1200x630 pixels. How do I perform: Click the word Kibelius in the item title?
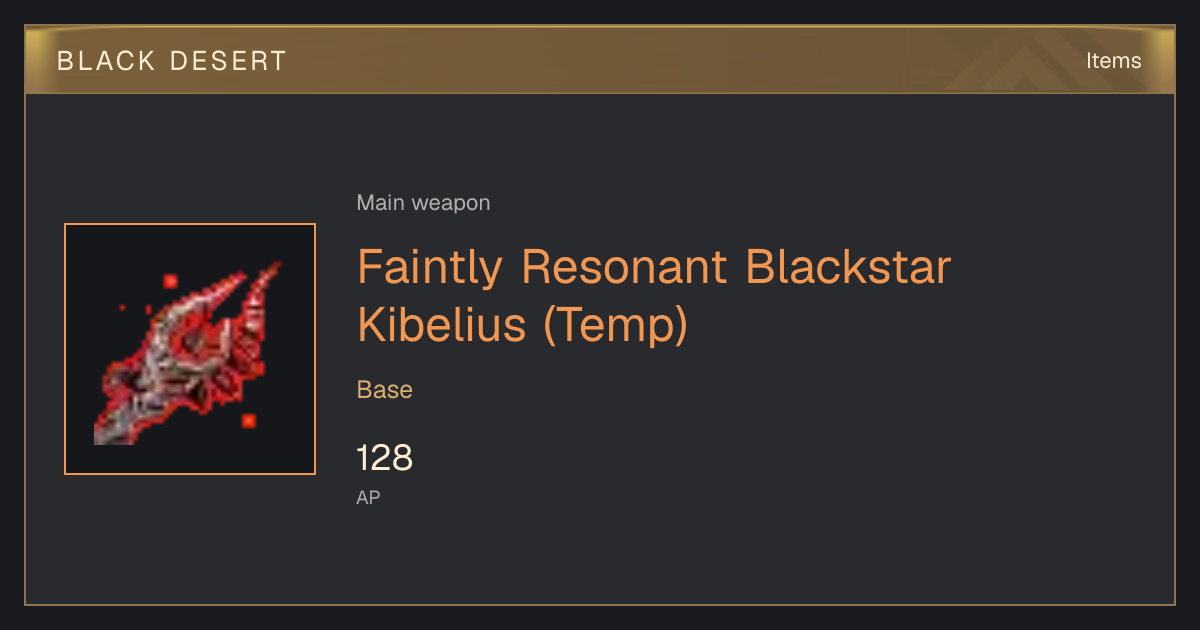coord(442,326)
